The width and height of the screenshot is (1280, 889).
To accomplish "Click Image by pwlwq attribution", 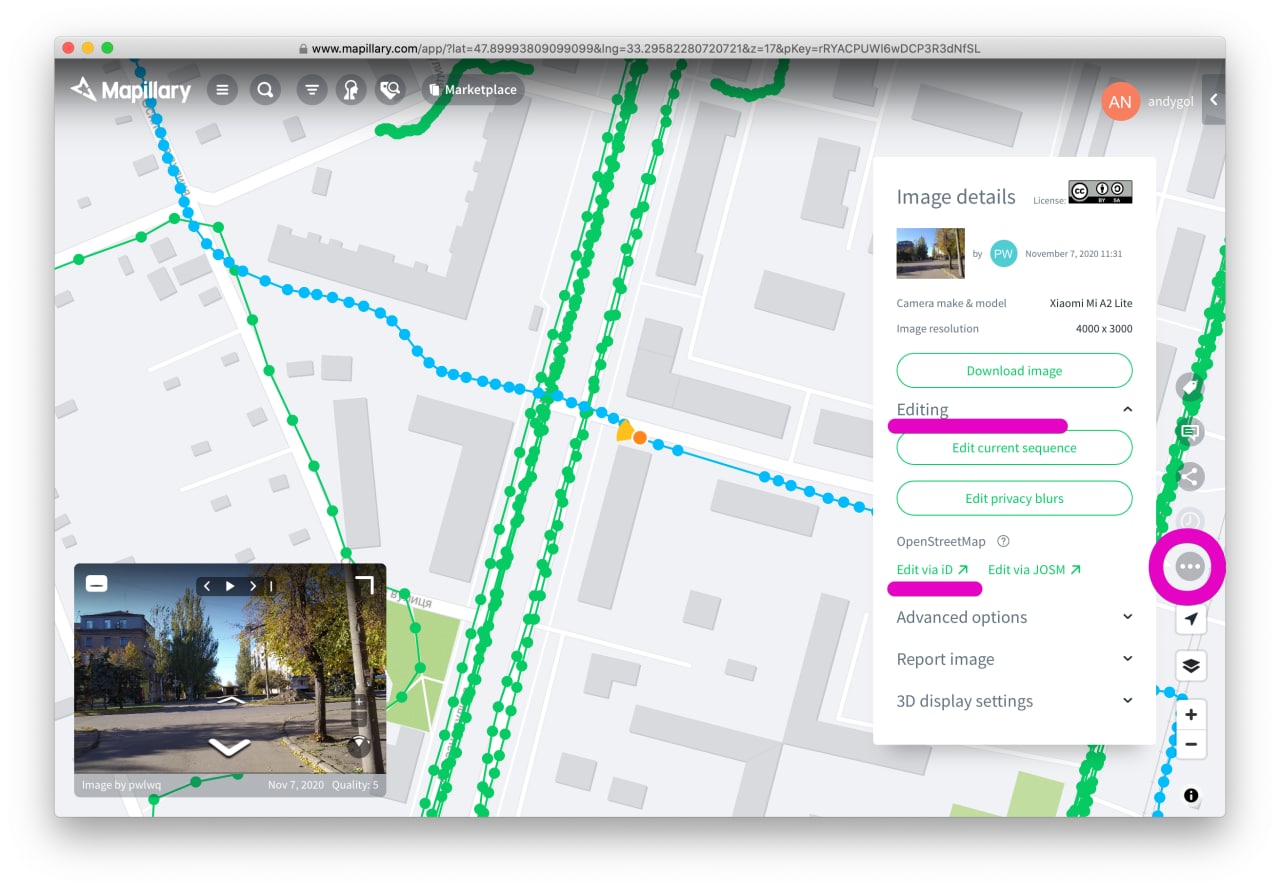I will click(x=121, y=785).
